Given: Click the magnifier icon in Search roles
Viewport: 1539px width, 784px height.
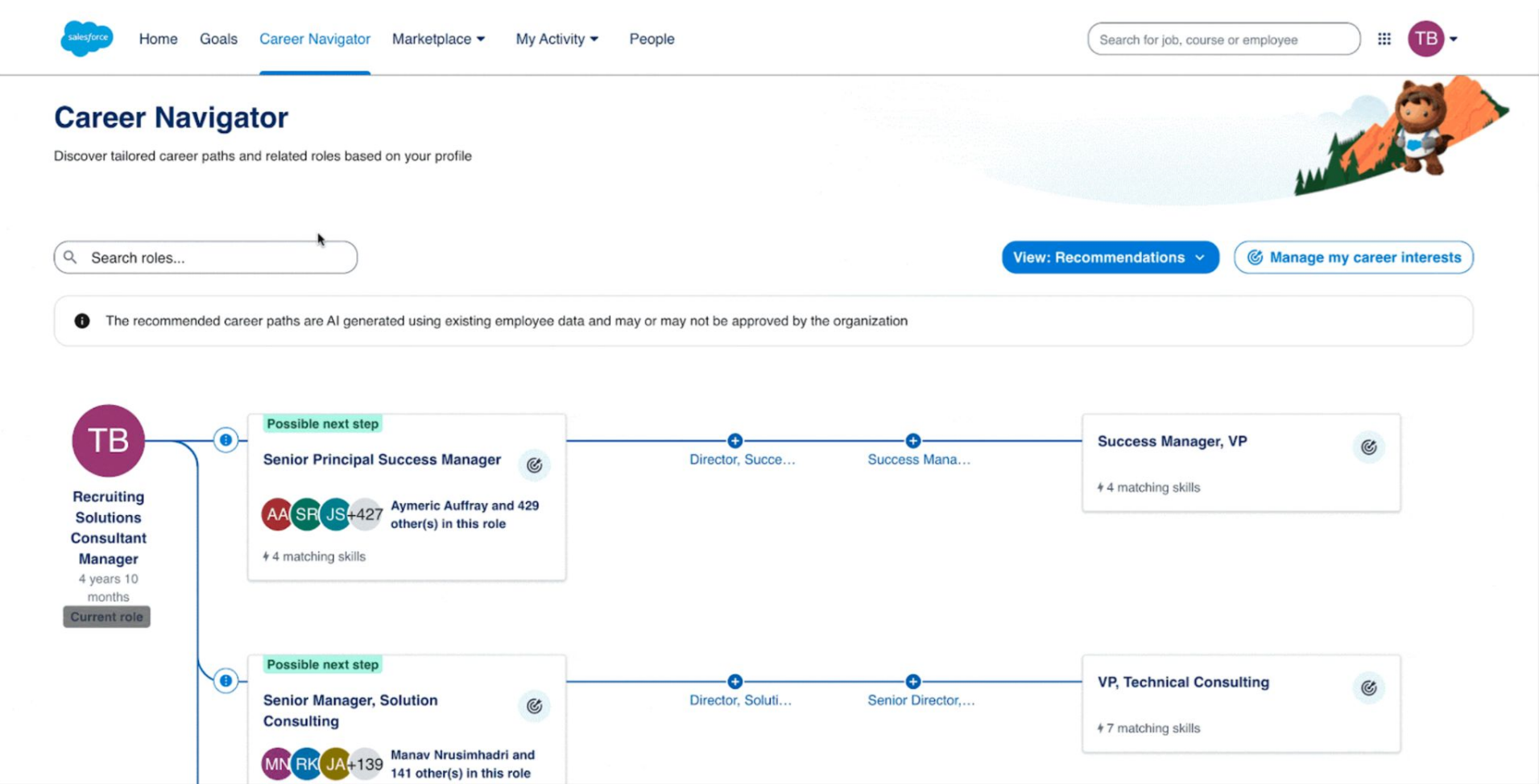Looking at the screenshot, I should (x=71, y=257).
